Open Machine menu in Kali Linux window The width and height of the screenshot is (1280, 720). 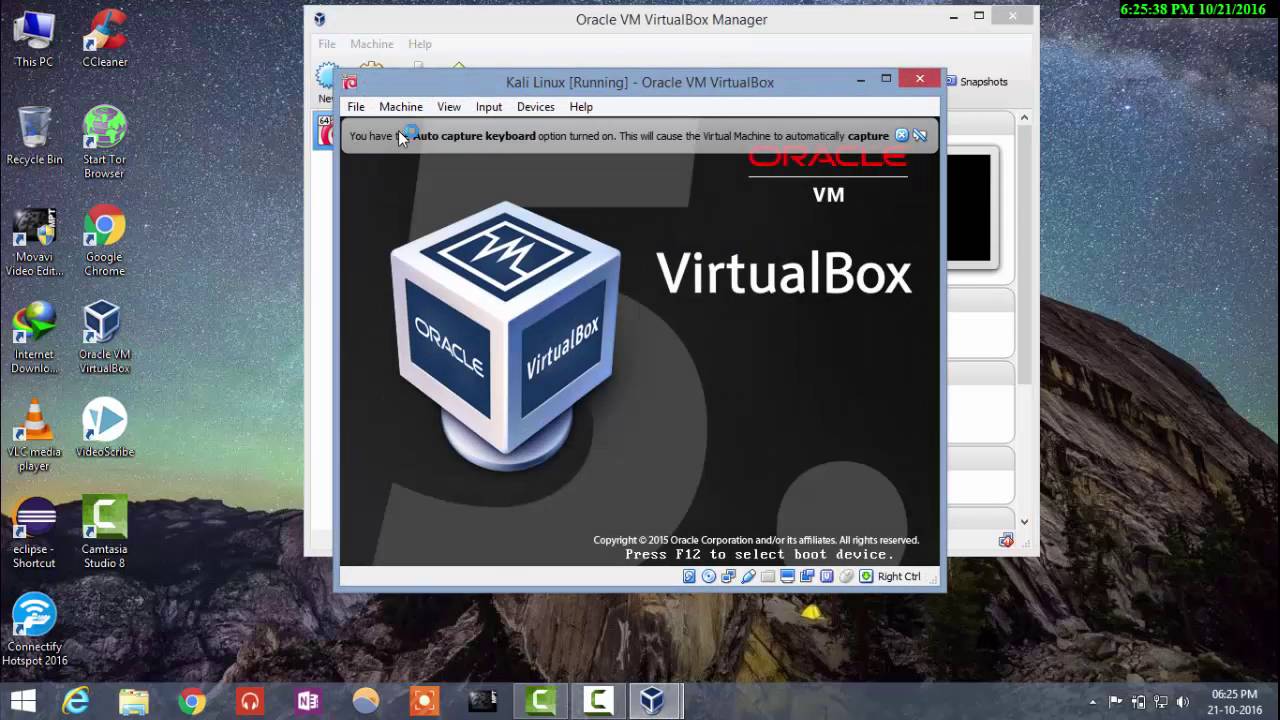tap(401, 107)
